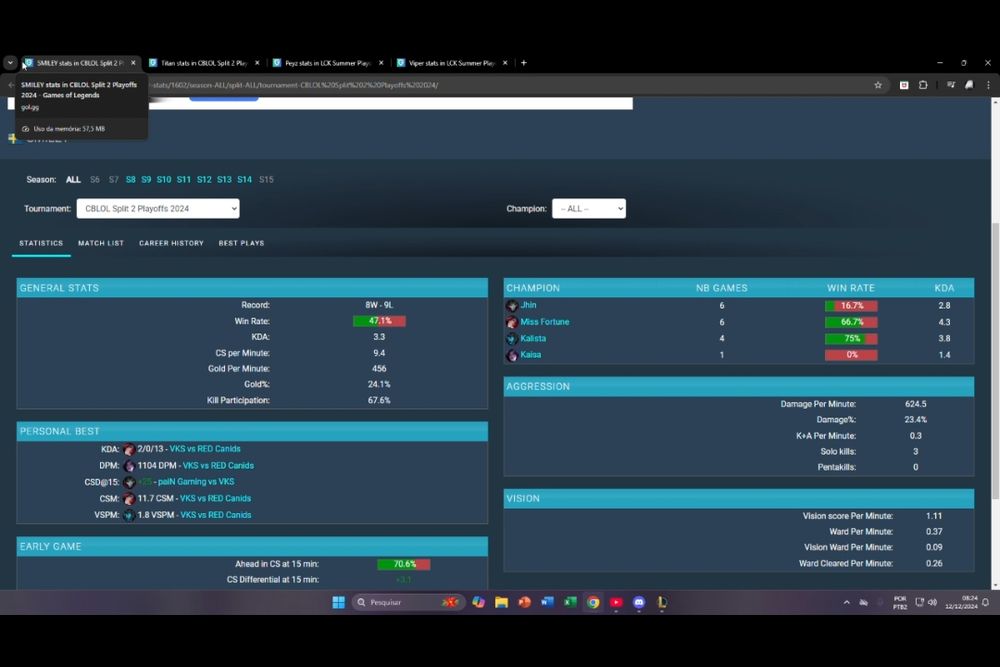Open Word from the taskbar
Screen dimensions: 1000x667
(547, 603)
